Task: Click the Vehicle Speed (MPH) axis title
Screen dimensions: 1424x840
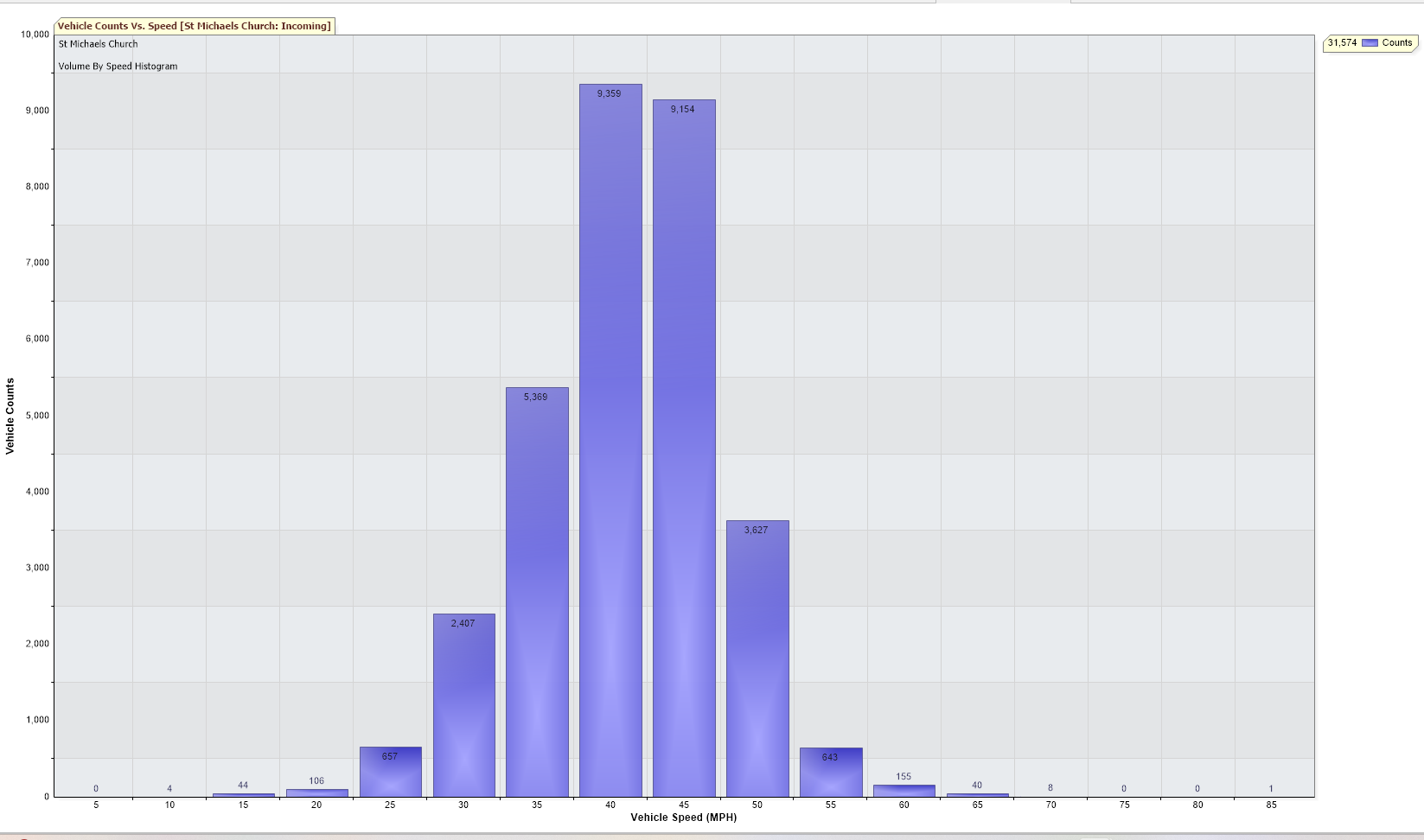Action: point(683,818)
